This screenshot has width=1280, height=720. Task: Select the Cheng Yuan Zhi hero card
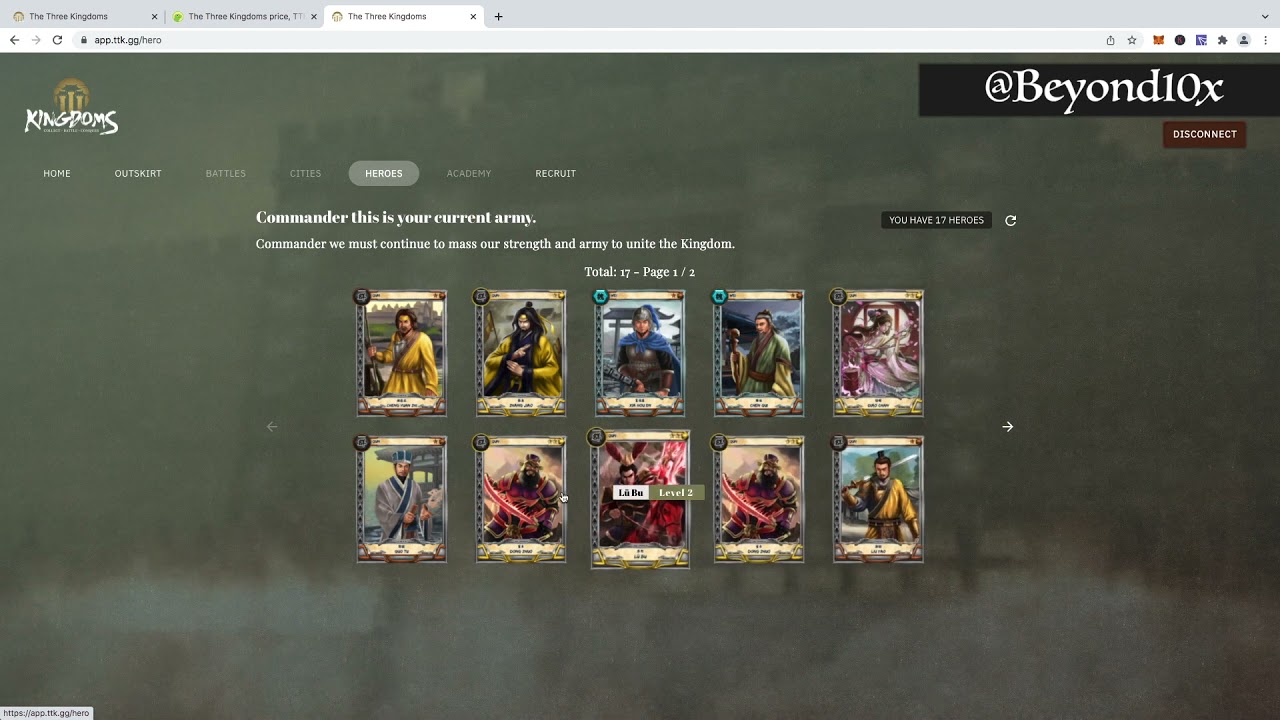point(402,353)
